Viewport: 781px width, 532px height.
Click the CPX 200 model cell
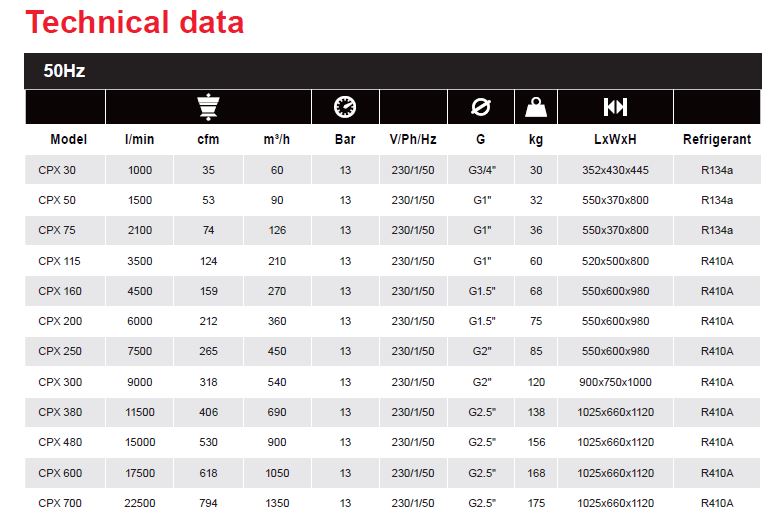click(x=60, y=321)
